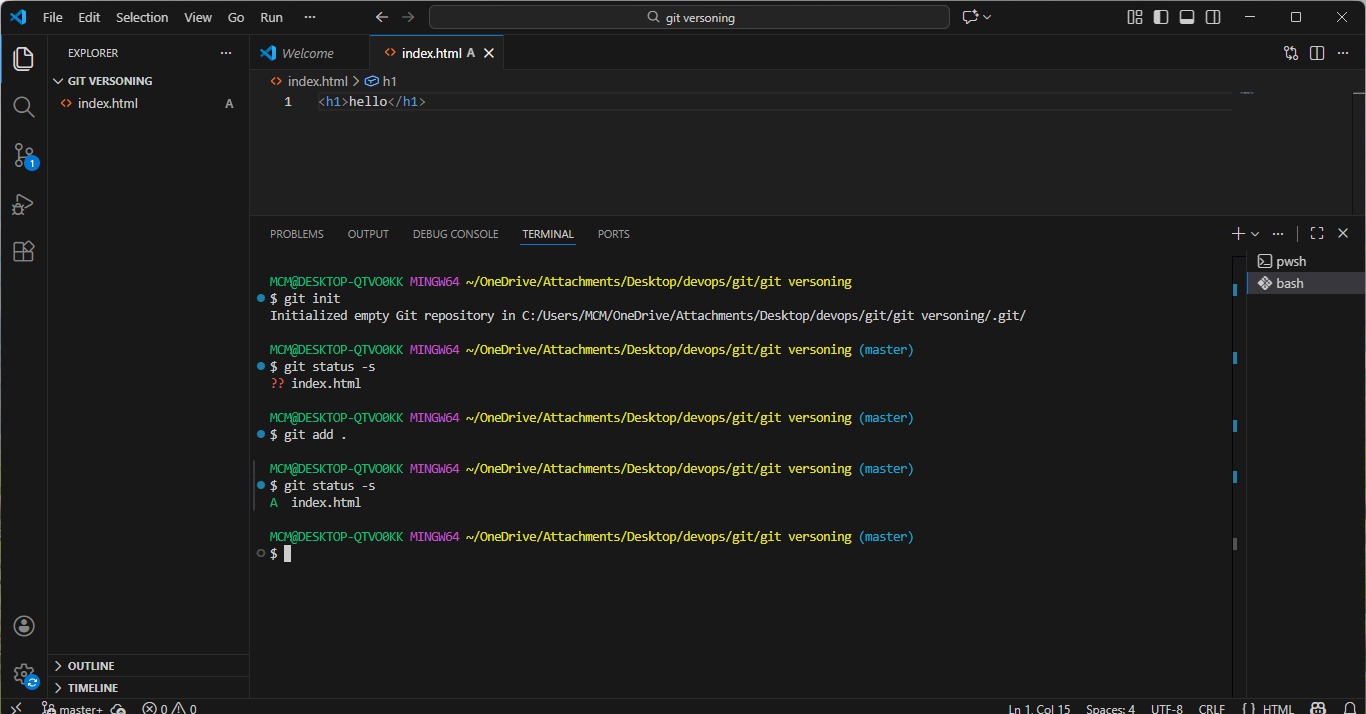
Task: Publish to cloud icon in status bar
Action: point(119,708)
